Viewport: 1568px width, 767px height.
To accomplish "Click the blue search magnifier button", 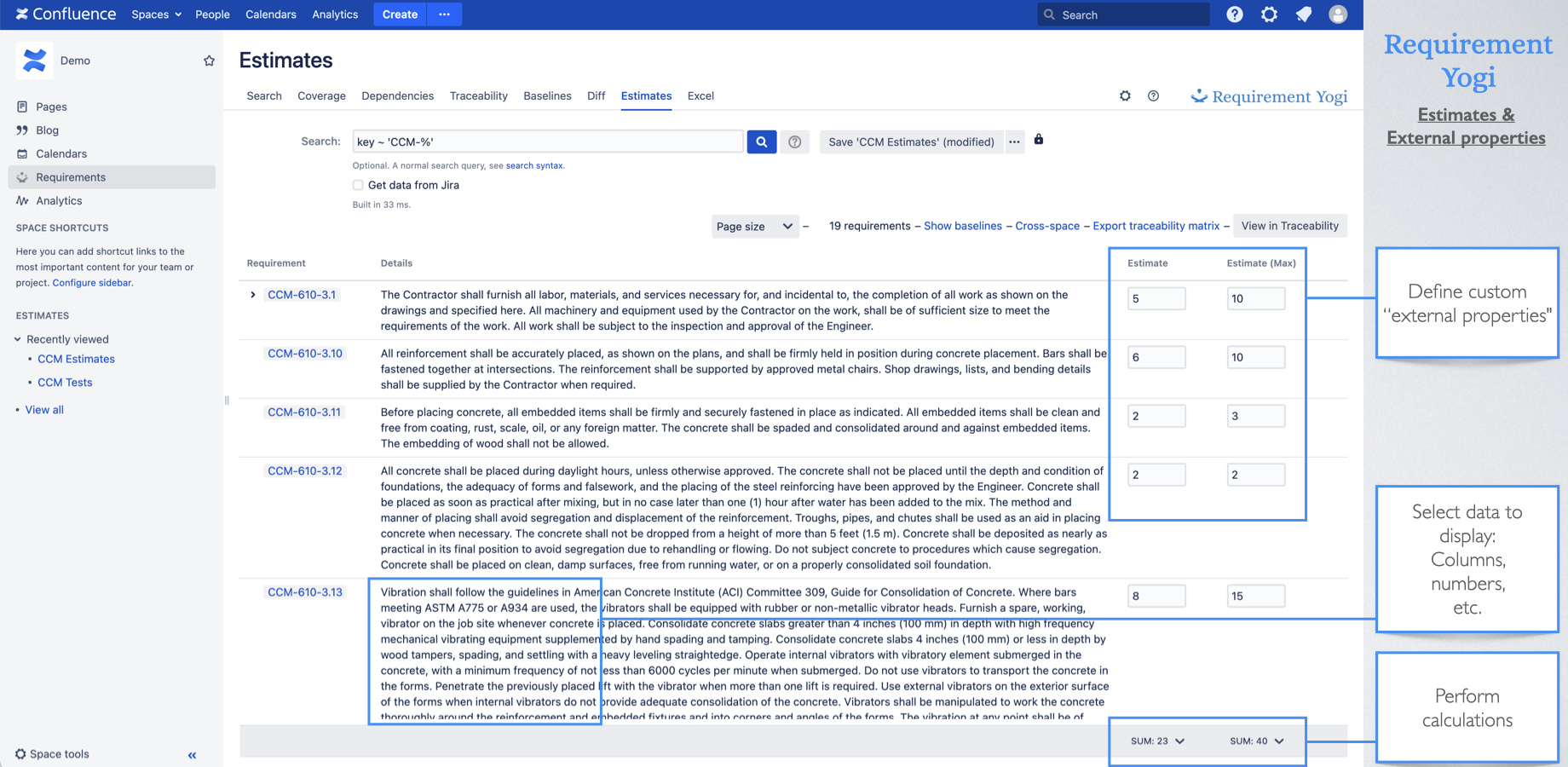I will tap(761, 141).
